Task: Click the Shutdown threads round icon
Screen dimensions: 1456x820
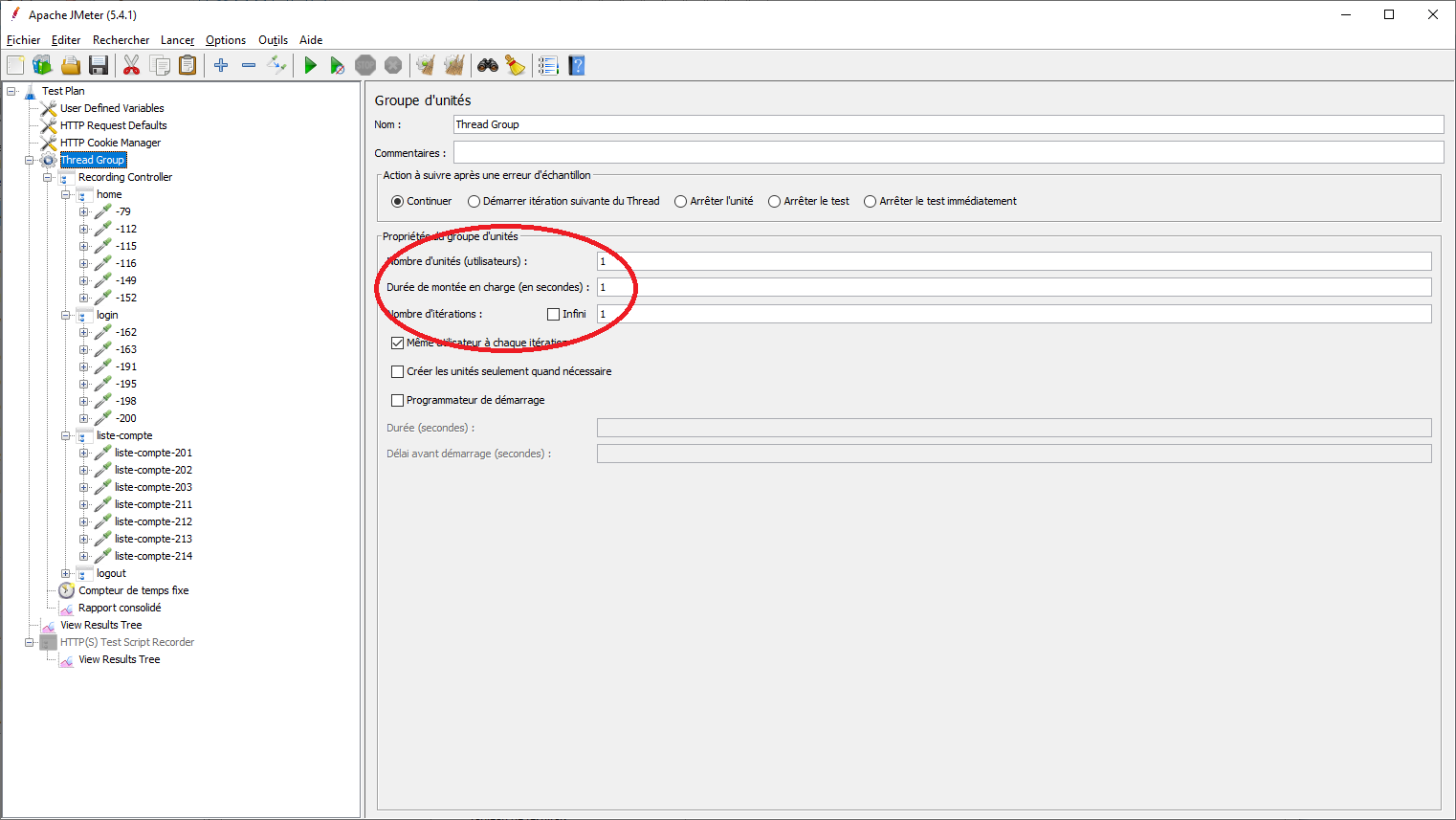Action: click(393, 65)
